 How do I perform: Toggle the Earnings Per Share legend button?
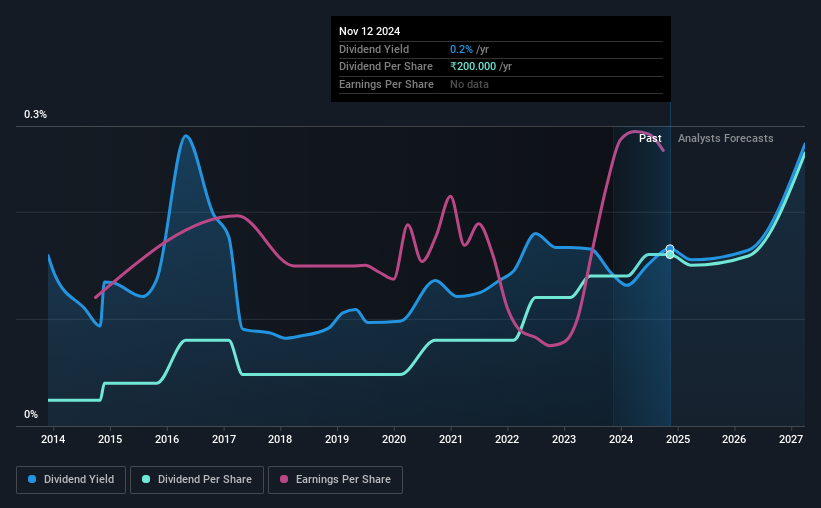point(335,480)
